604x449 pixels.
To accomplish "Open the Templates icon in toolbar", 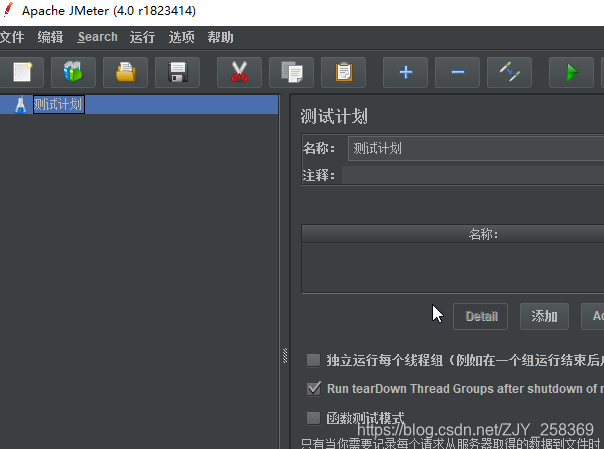I will click(73, 72).
